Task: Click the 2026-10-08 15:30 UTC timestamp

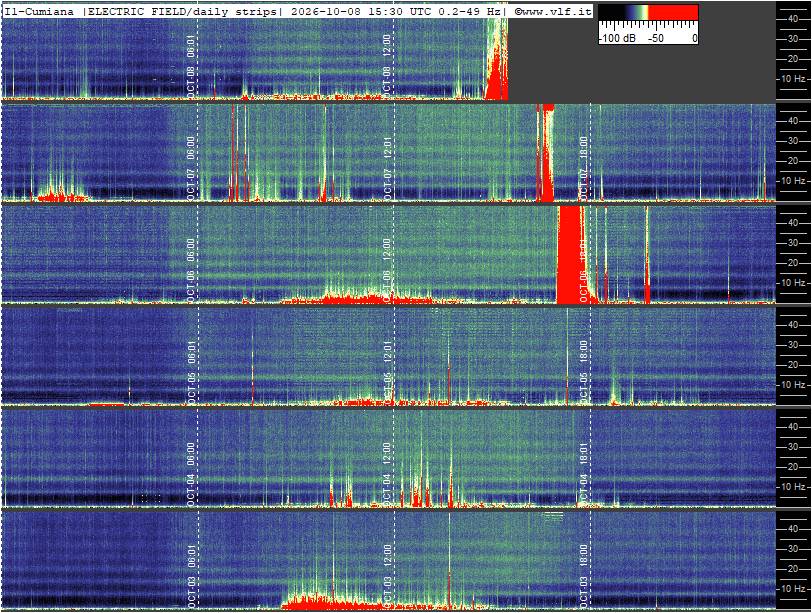Action: pos(362,11)
